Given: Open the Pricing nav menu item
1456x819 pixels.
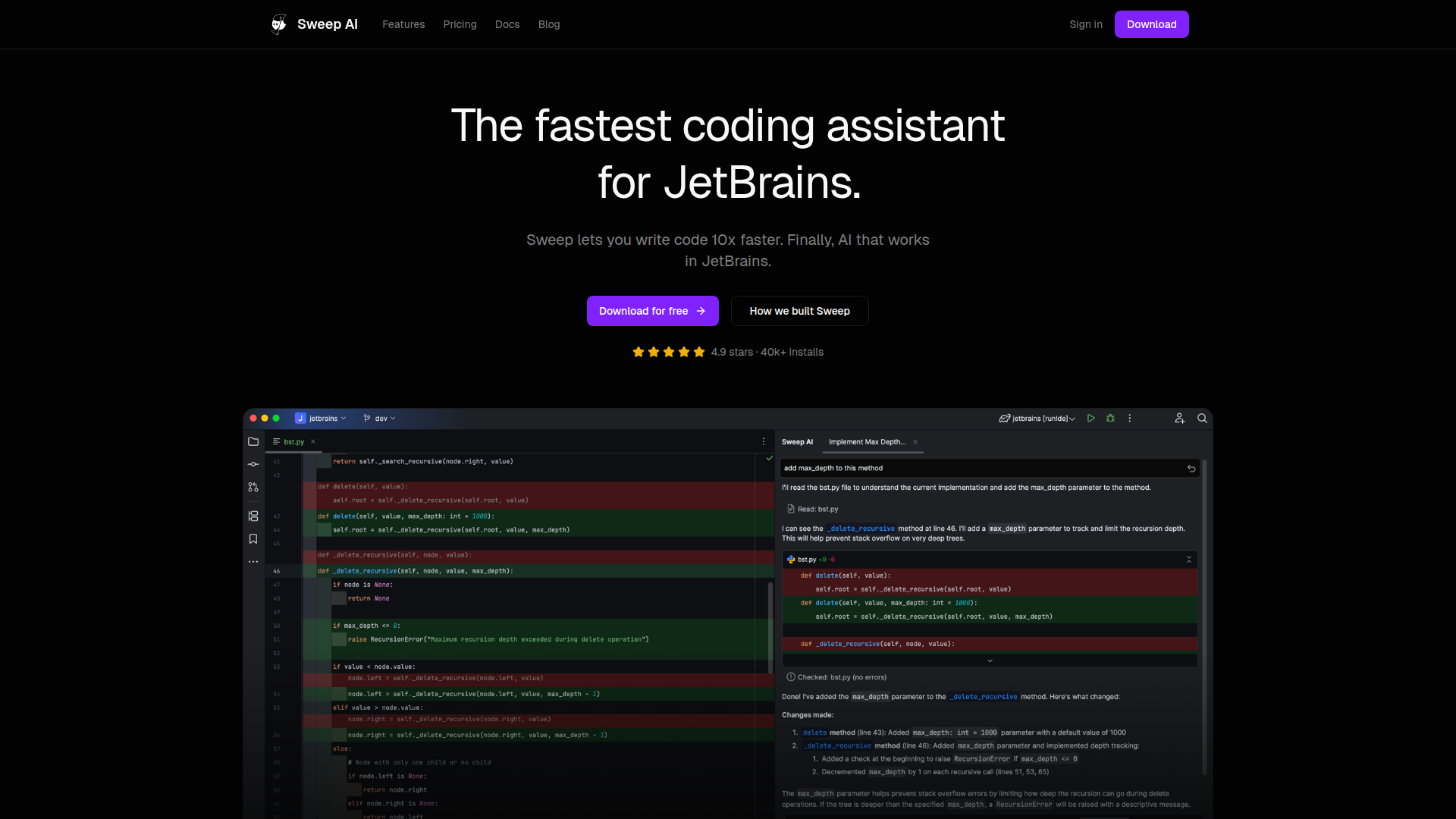Looking at the screenshot, I should click(460, 24).
